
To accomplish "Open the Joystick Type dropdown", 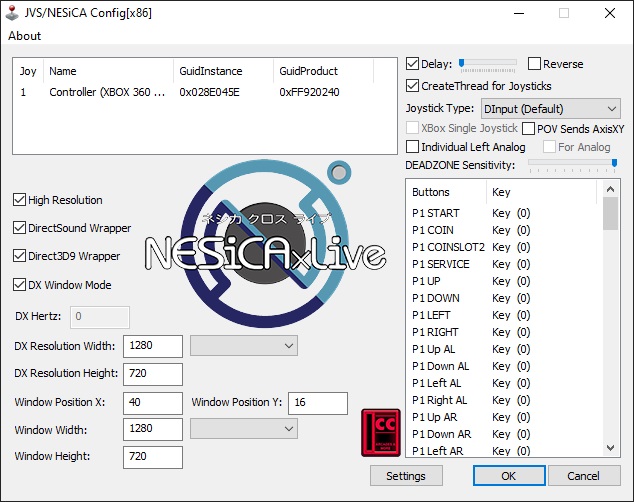I will pos(550,109).
